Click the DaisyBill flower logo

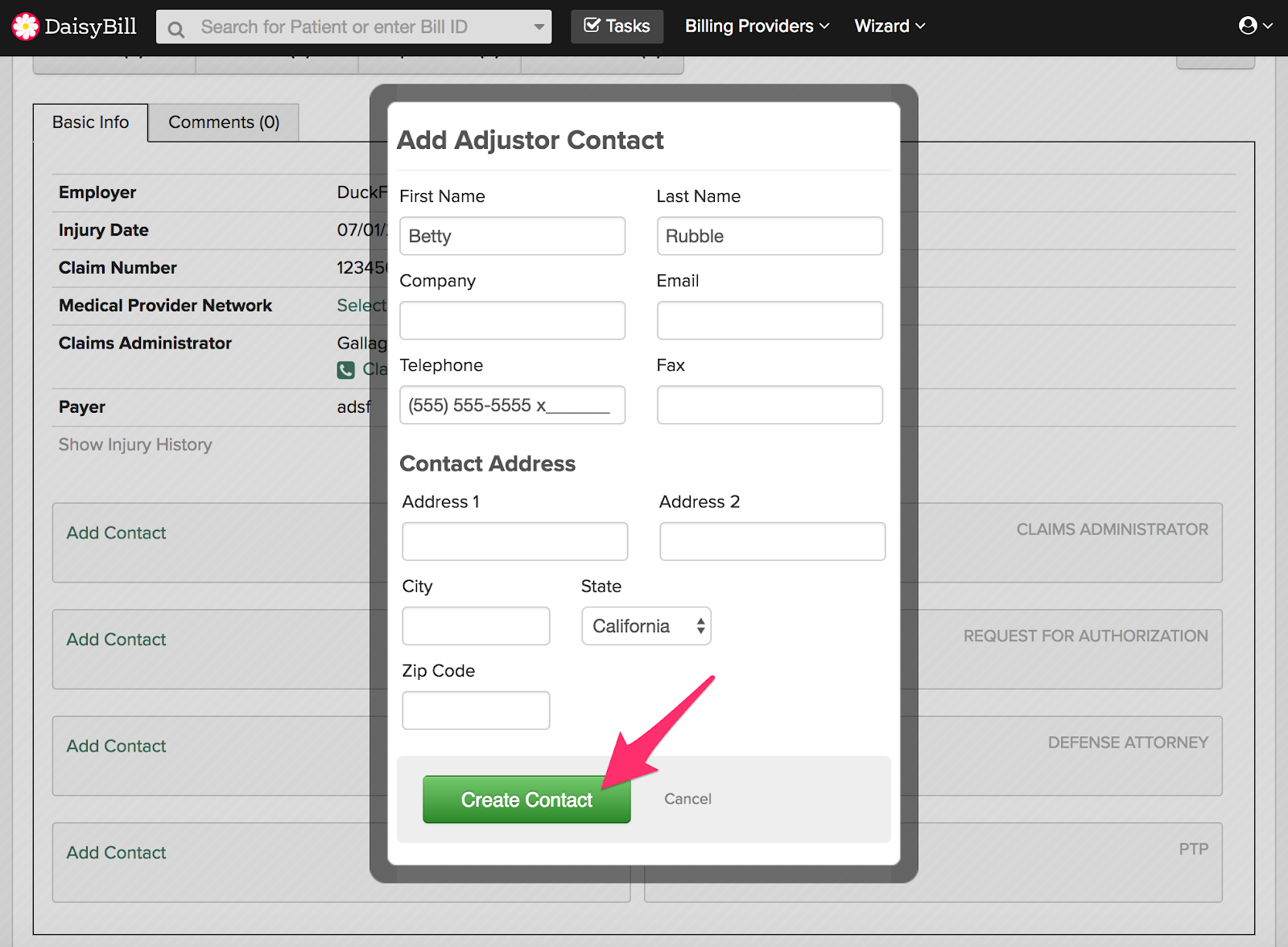pos(26,27)
